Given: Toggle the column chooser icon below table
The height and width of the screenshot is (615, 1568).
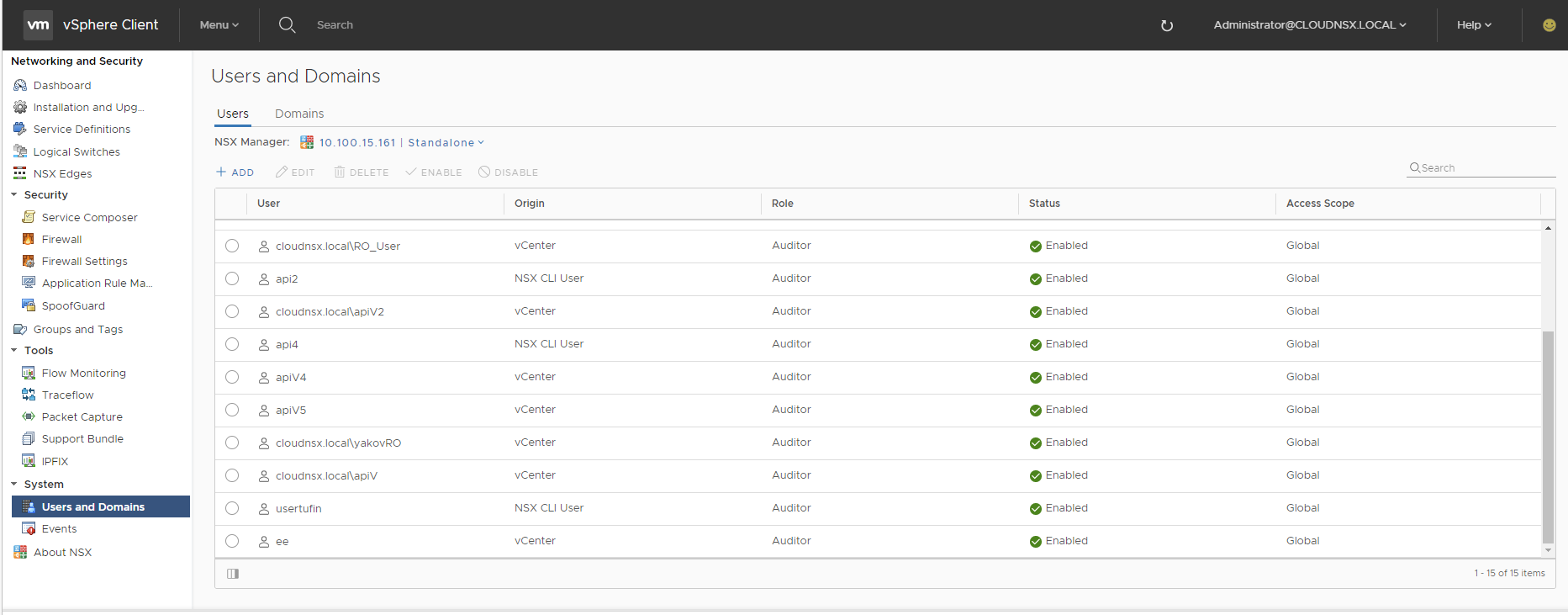Looking at the screenshot, I should (x=233, y=574).
